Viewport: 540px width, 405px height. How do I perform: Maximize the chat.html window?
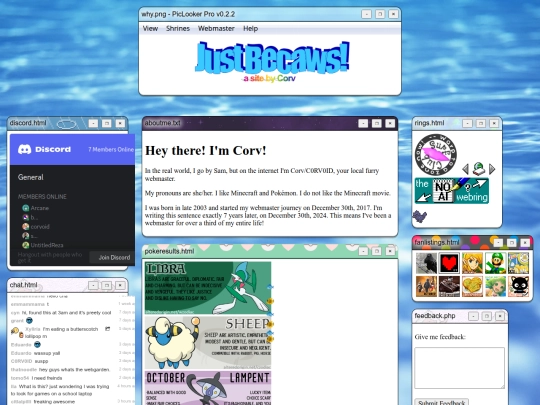pos(107,285)
